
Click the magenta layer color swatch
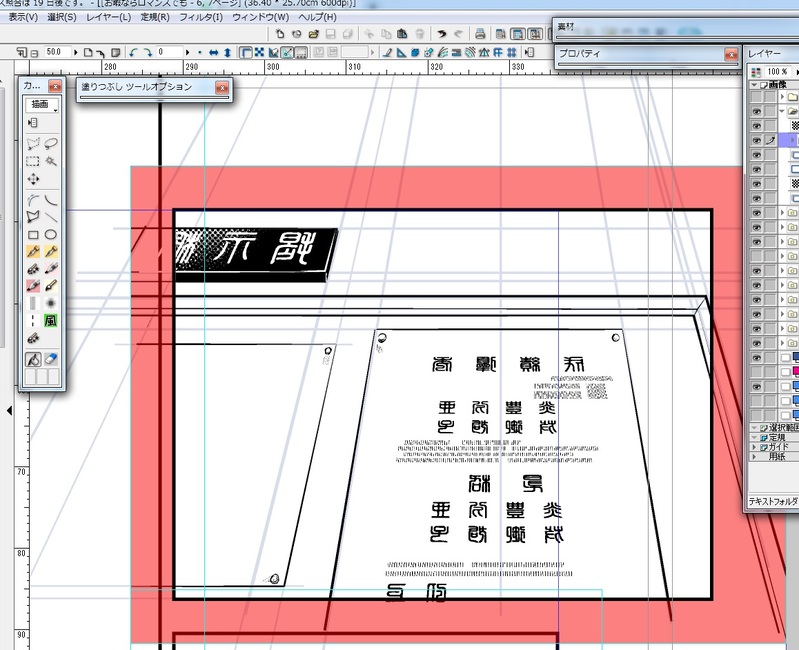coord(795,372)
